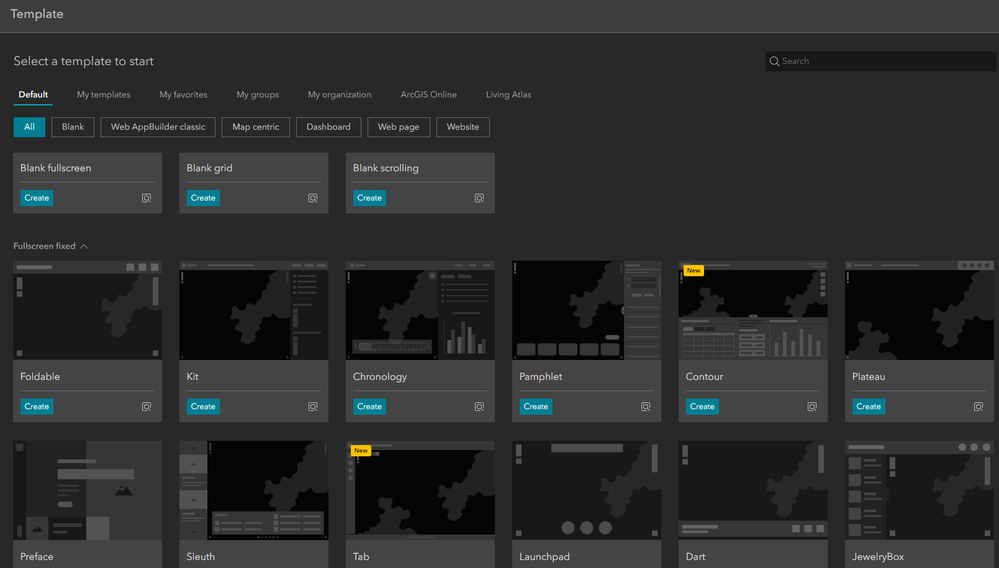Image resolution: width=999 pixels, height=568 pixels.
Task: Select the Tab template thumbnail
Action: 420,490
